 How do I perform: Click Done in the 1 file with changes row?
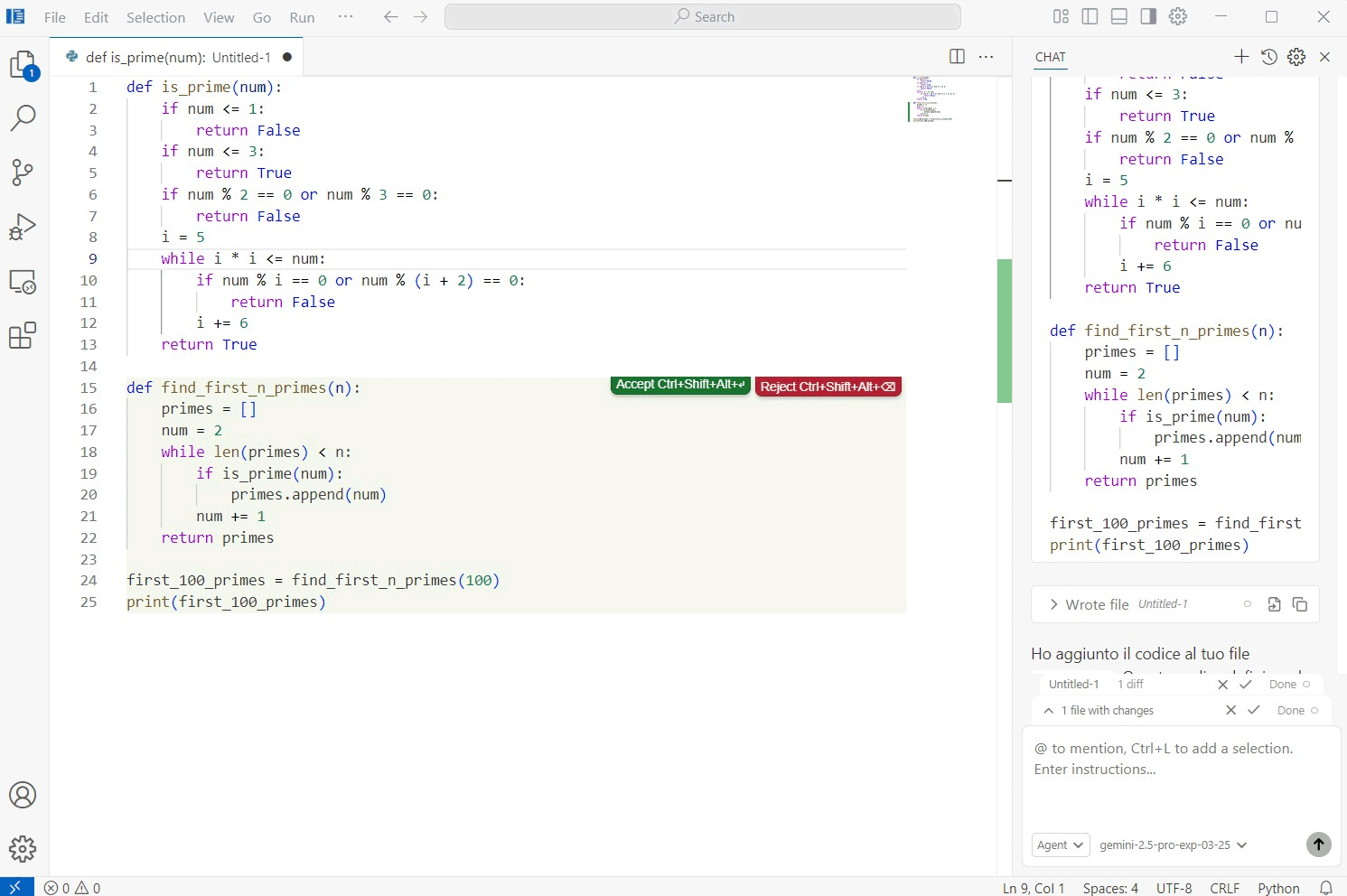tap(1290, 710)
